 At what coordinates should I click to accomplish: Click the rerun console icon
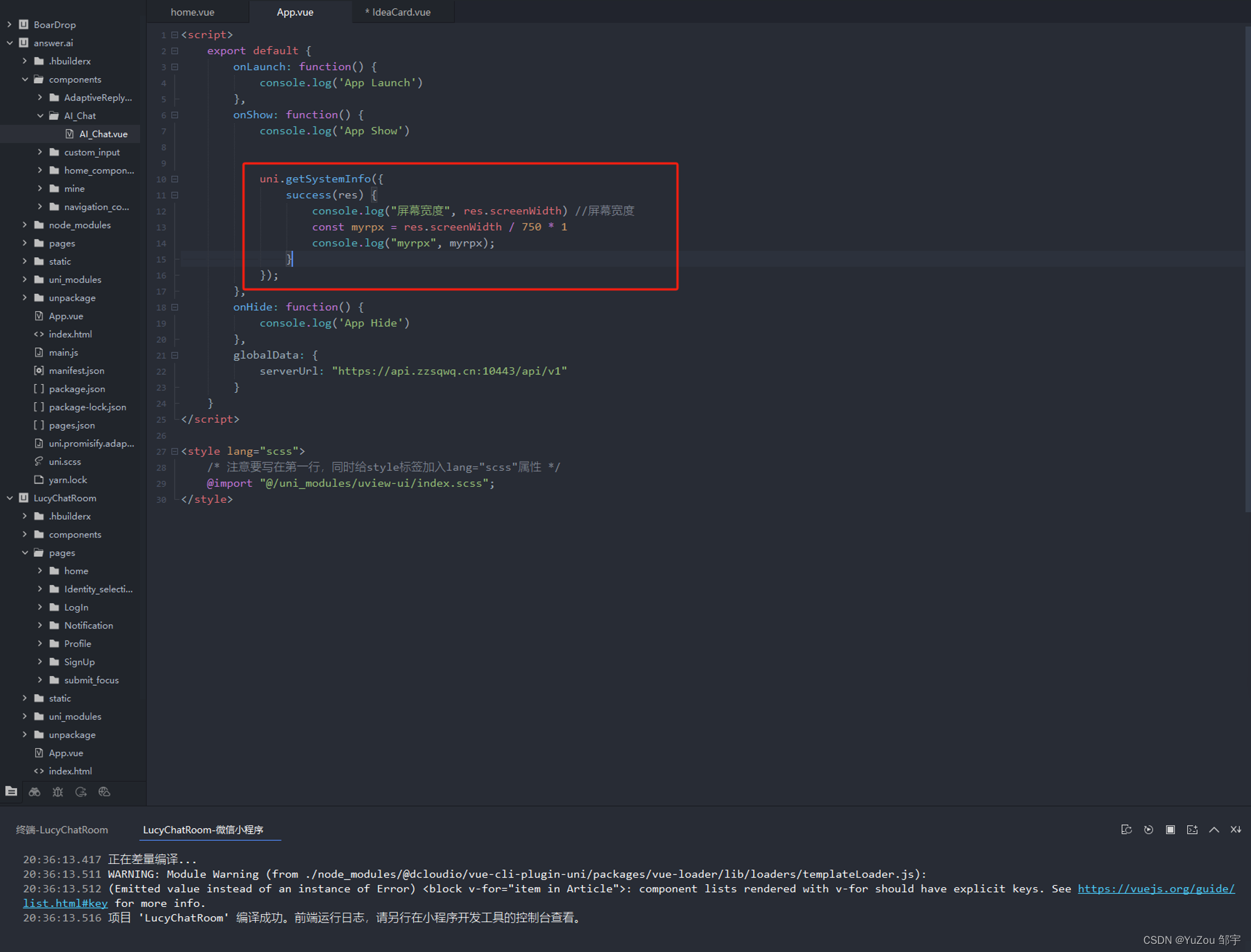(x=1148, y=829)
